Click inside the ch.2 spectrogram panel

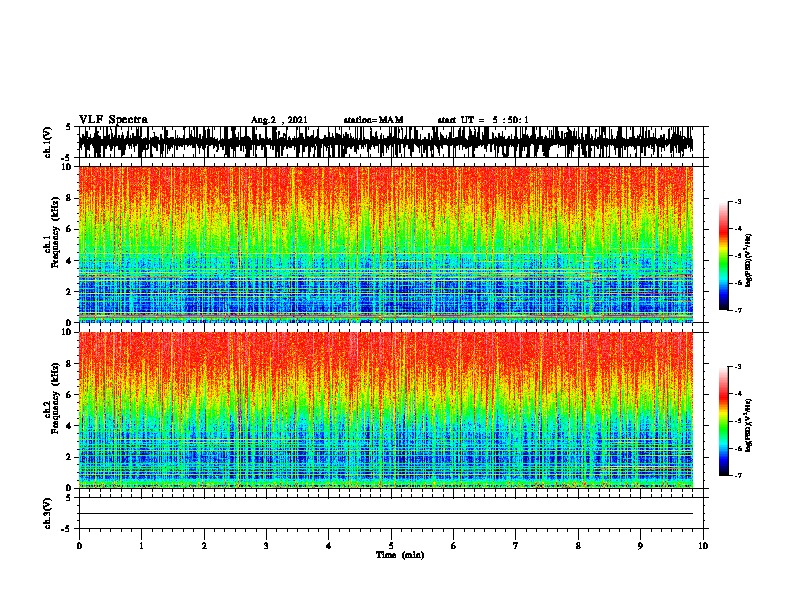pos(386,410)
